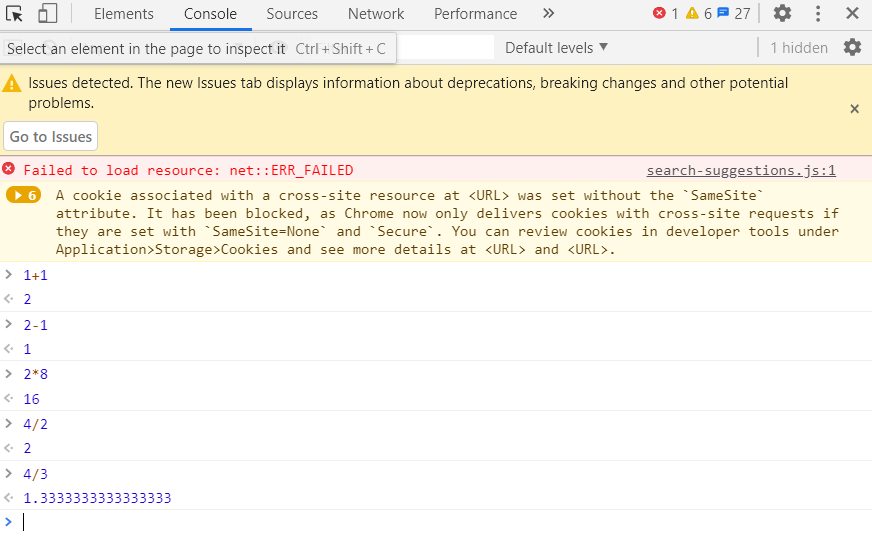Open DevTools settings gear
872x547 pixels.
pyautogui.click(x=782, y=13)
